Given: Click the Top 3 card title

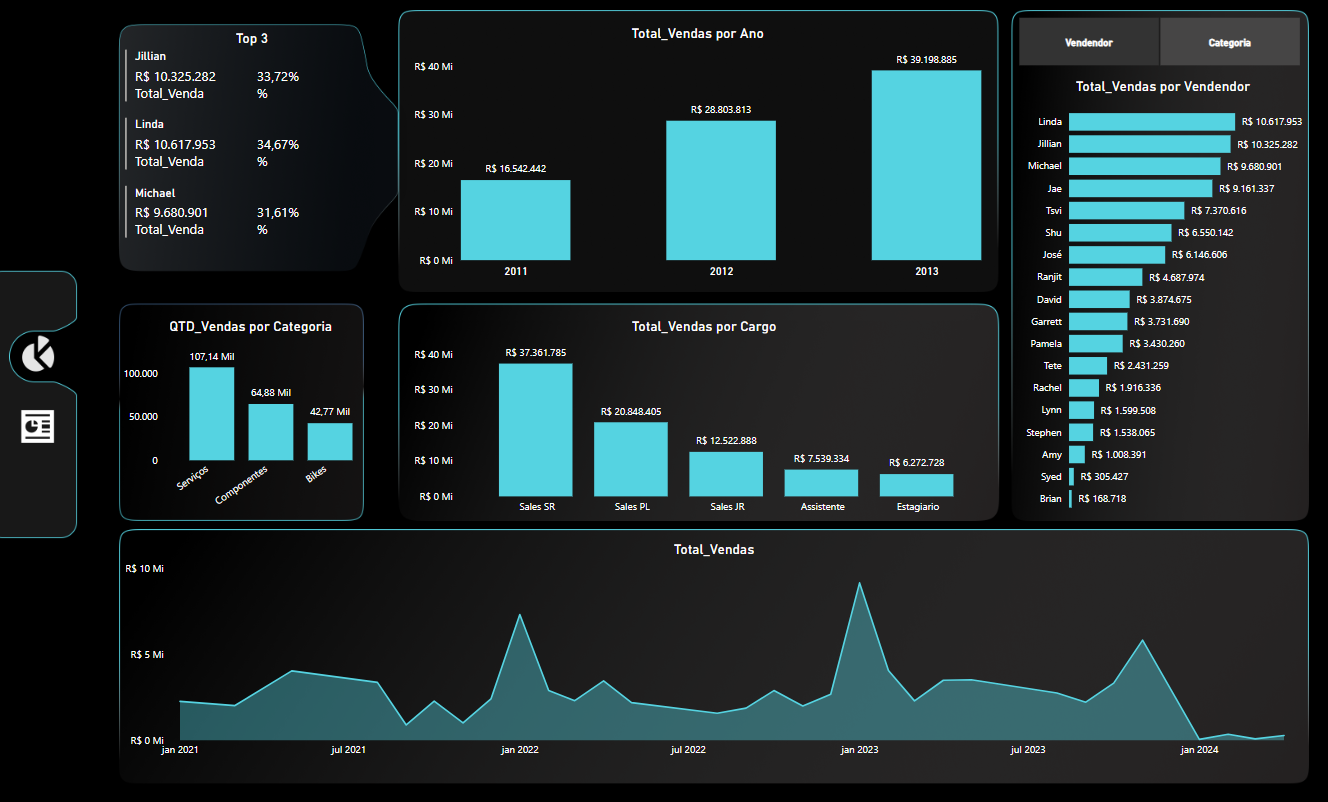Looking at the screenshot, I should tap(252, 38).
